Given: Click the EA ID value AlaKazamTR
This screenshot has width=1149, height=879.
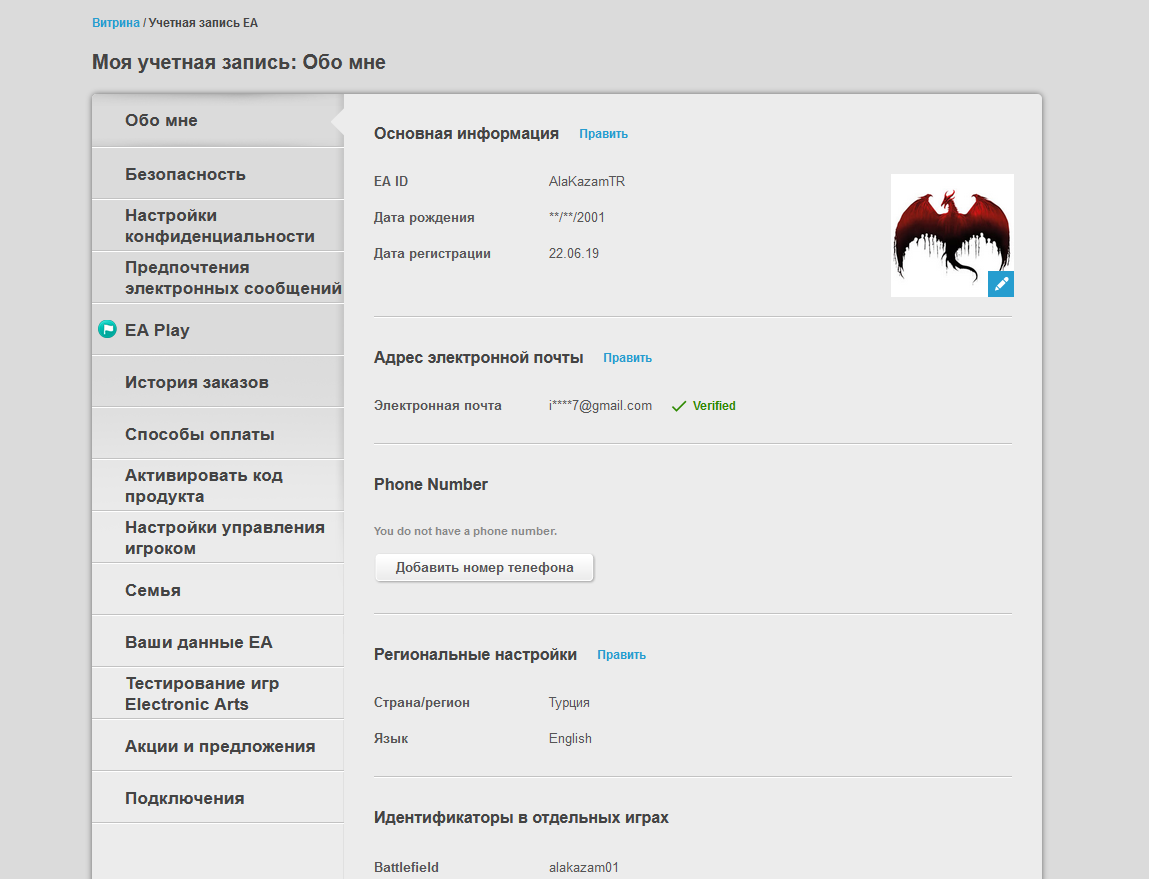Looking at the screenshot, I should click(x=587, y=182).
